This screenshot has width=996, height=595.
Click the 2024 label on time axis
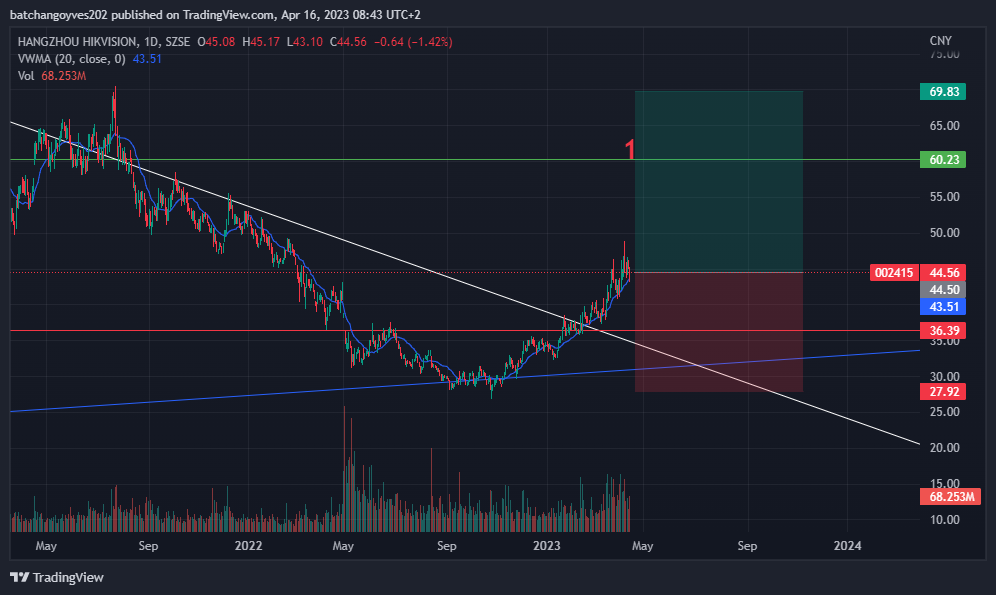847,545
